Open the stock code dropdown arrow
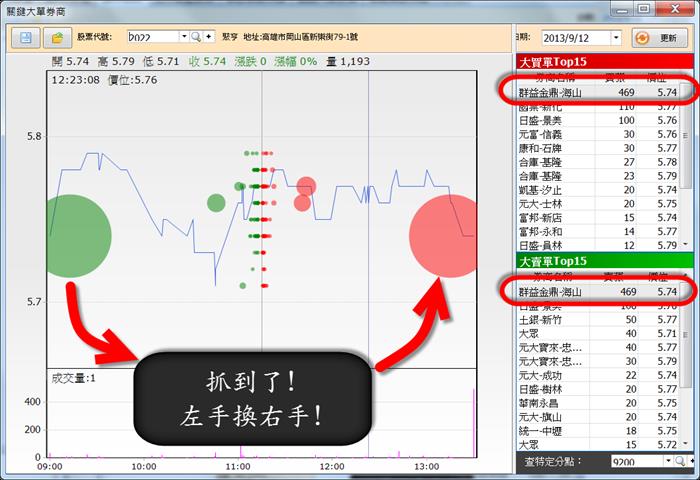 [184, 37]
